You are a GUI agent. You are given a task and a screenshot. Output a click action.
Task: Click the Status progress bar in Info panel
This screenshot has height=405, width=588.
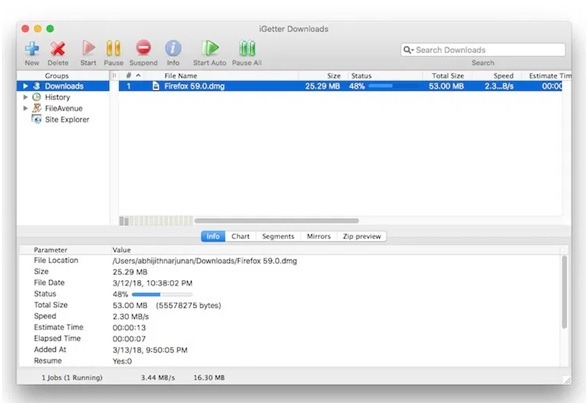click(x=162, y=294)
